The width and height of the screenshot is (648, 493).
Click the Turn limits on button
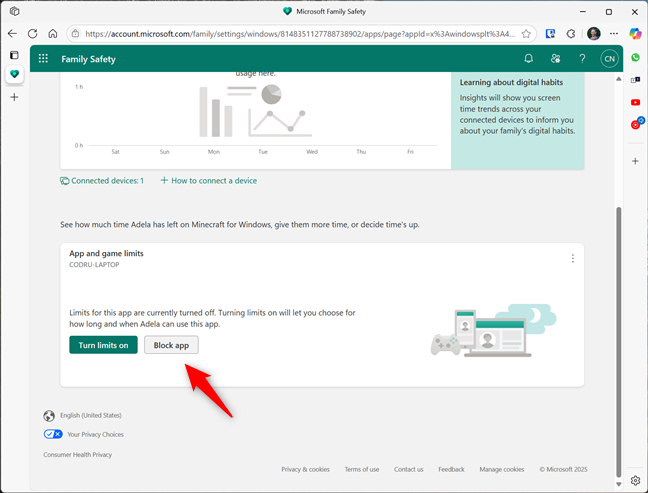[x=103, y=345]
